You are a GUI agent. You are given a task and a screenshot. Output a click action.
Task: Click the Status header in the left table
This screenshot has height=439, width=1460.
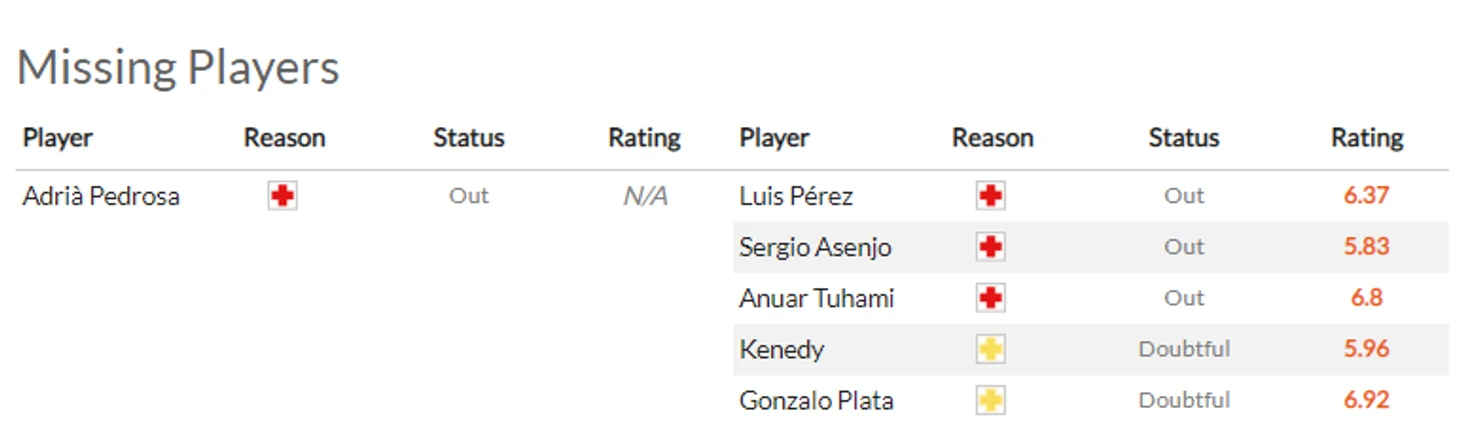pos(469,138)
